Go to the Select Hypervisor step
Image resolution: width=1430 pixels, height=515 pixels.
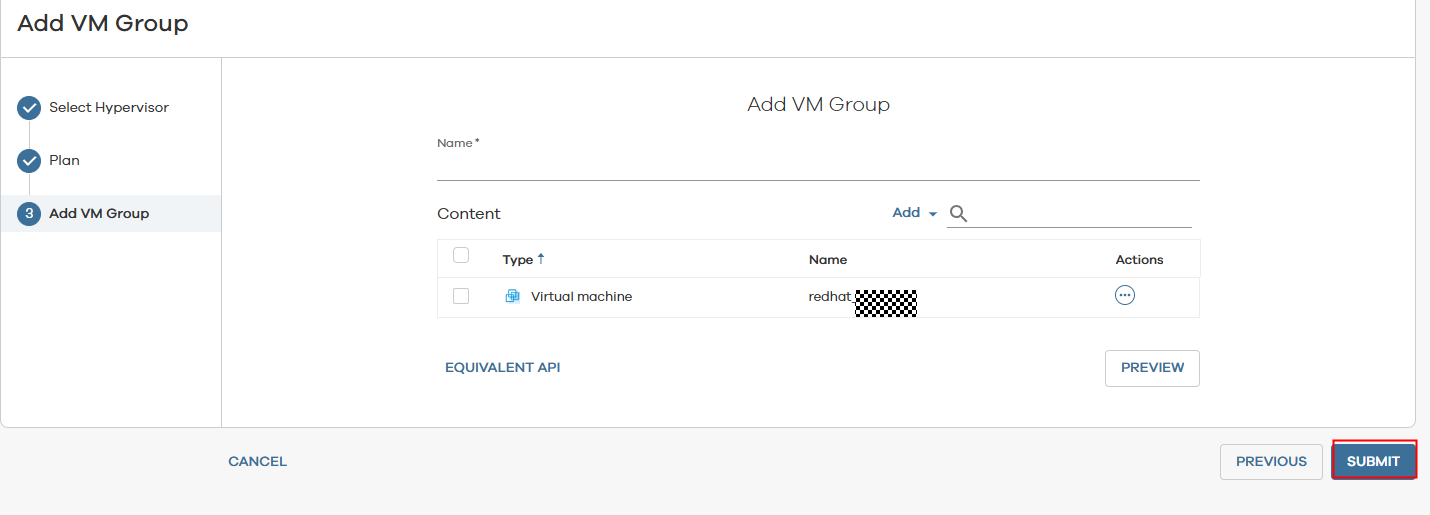[x=109, y=108]
